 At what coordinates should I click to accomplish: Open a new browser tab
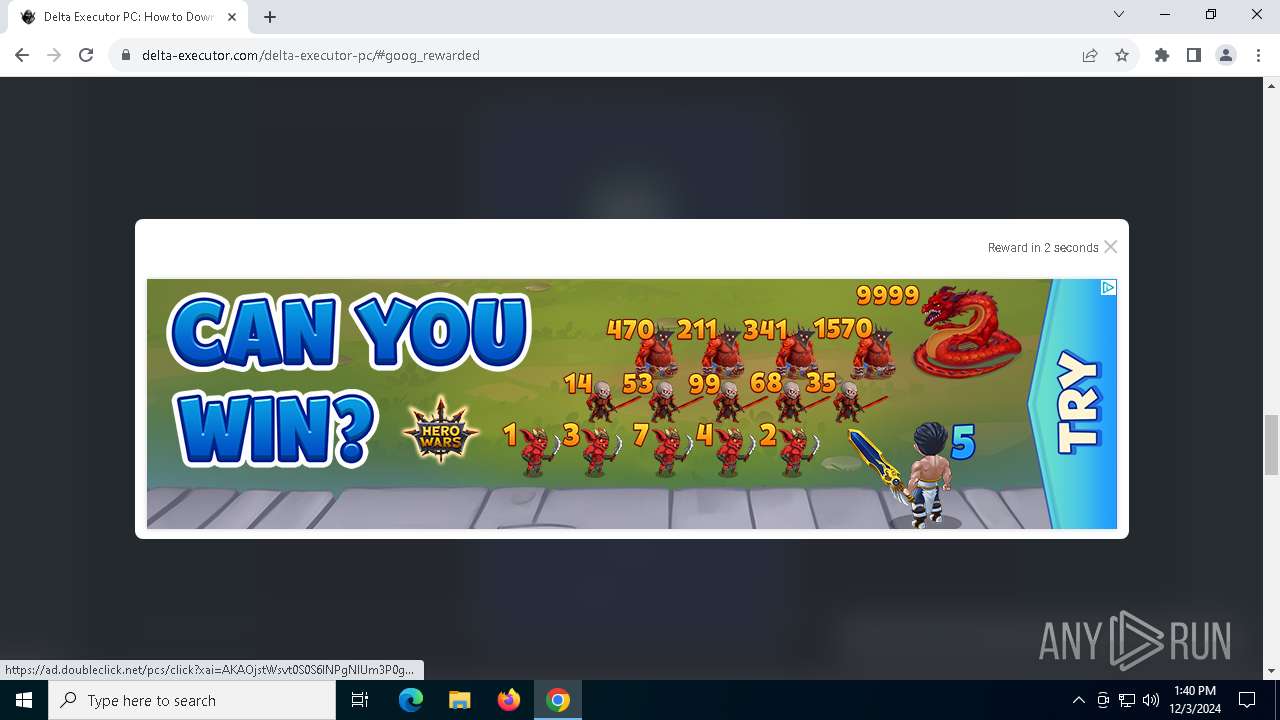(270, 17)
